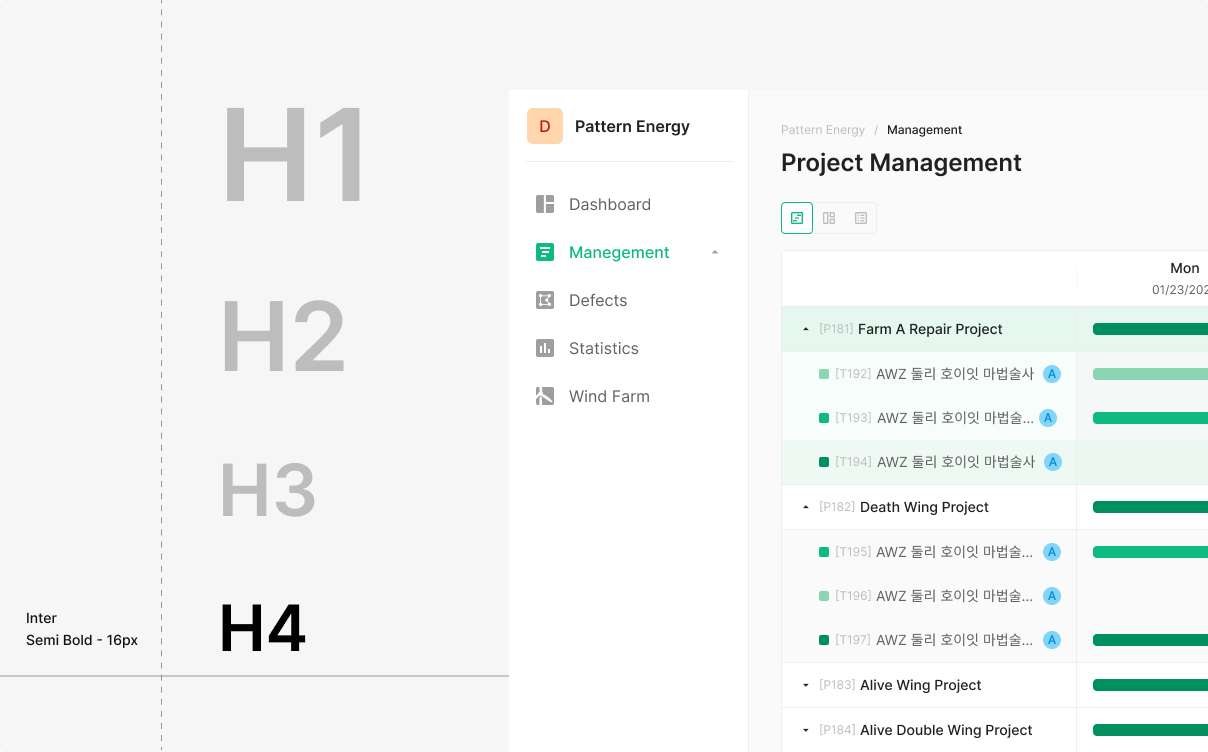Click the T193 task Gantt bar
1208x752 pixels.
coord(1149,418)
